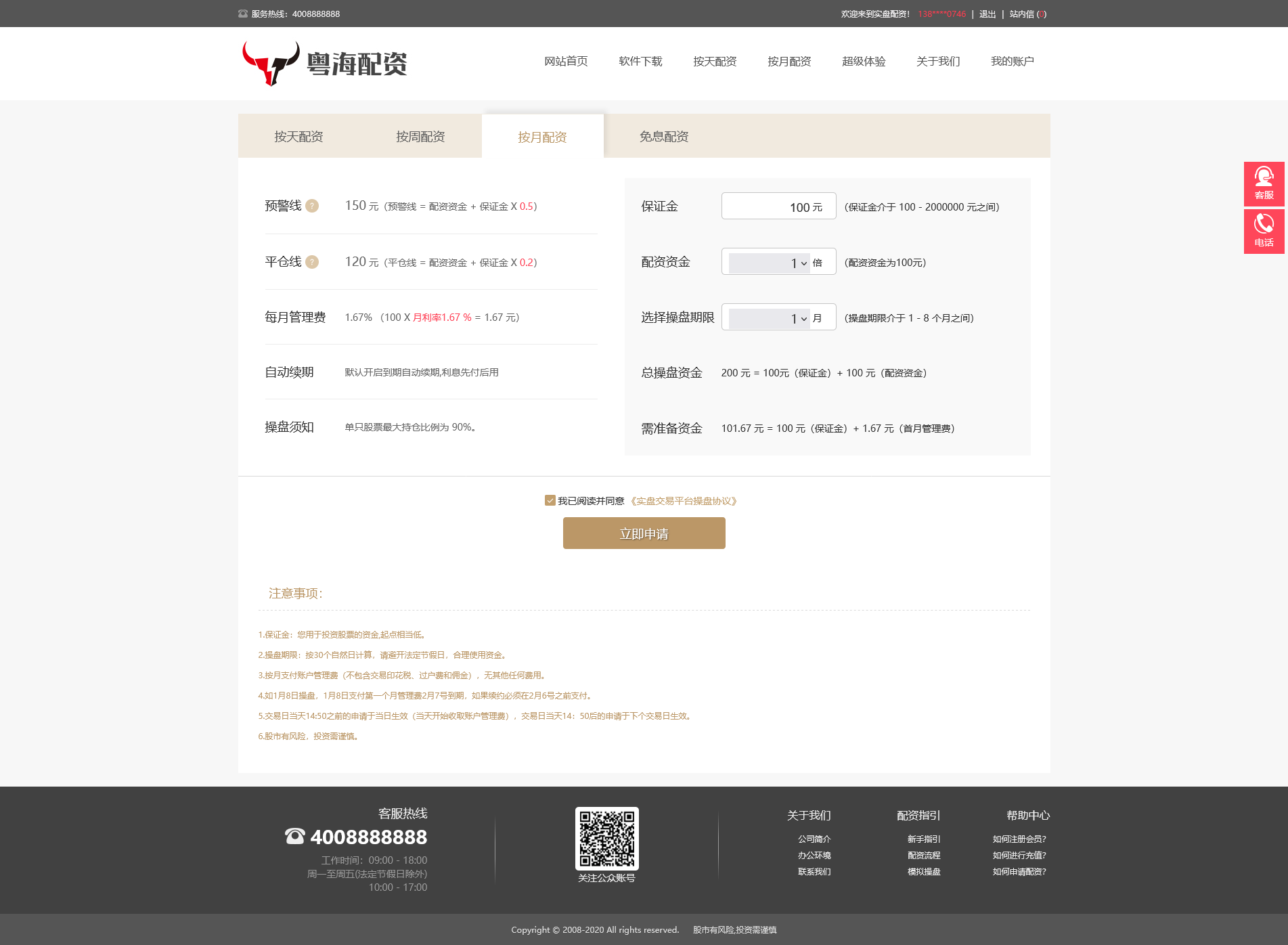This screenshot has height=945, width=1288.
Task: Open 站内信 messages
Action: point(1027,14)
